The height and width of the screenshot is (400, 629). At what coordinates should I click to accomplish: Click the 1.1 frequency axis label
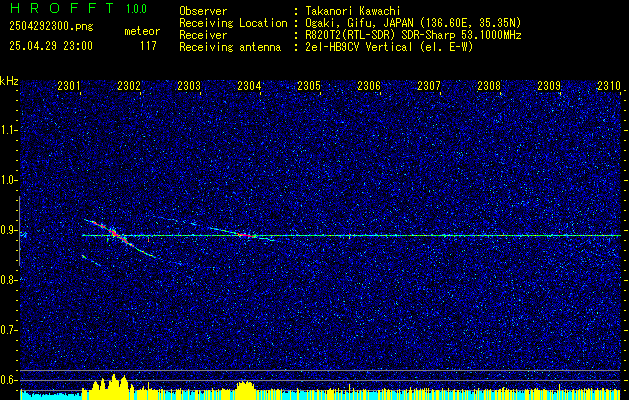(x=8, y=130)
